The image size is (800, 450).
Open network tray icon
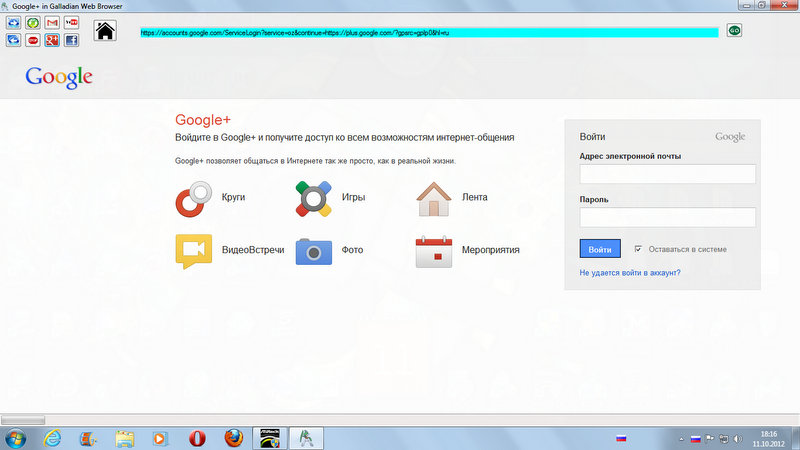point(723,439)
